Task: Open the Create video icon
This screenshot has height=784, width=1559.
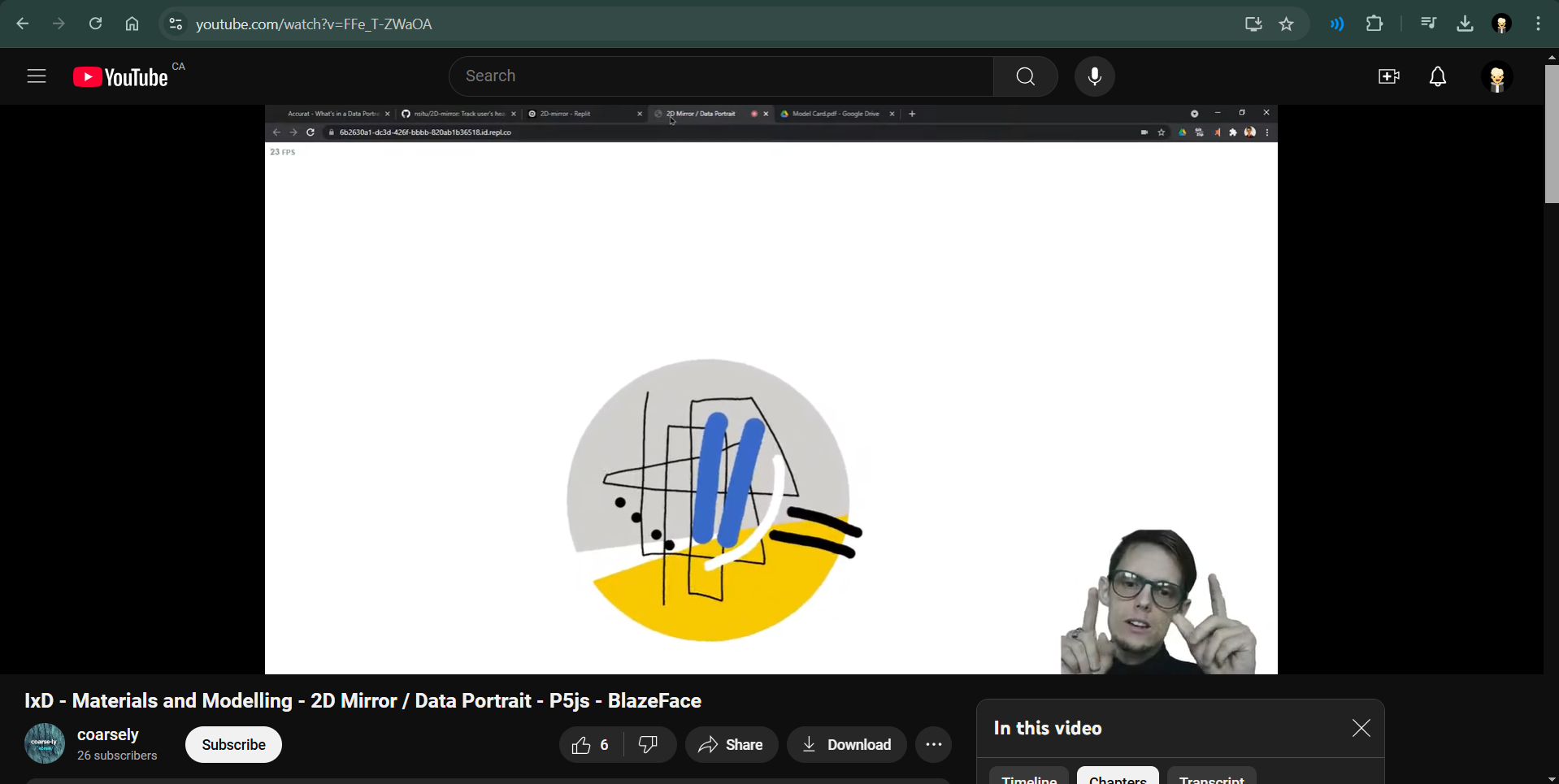Action: pyautogui.click(x=1388, y=77)
